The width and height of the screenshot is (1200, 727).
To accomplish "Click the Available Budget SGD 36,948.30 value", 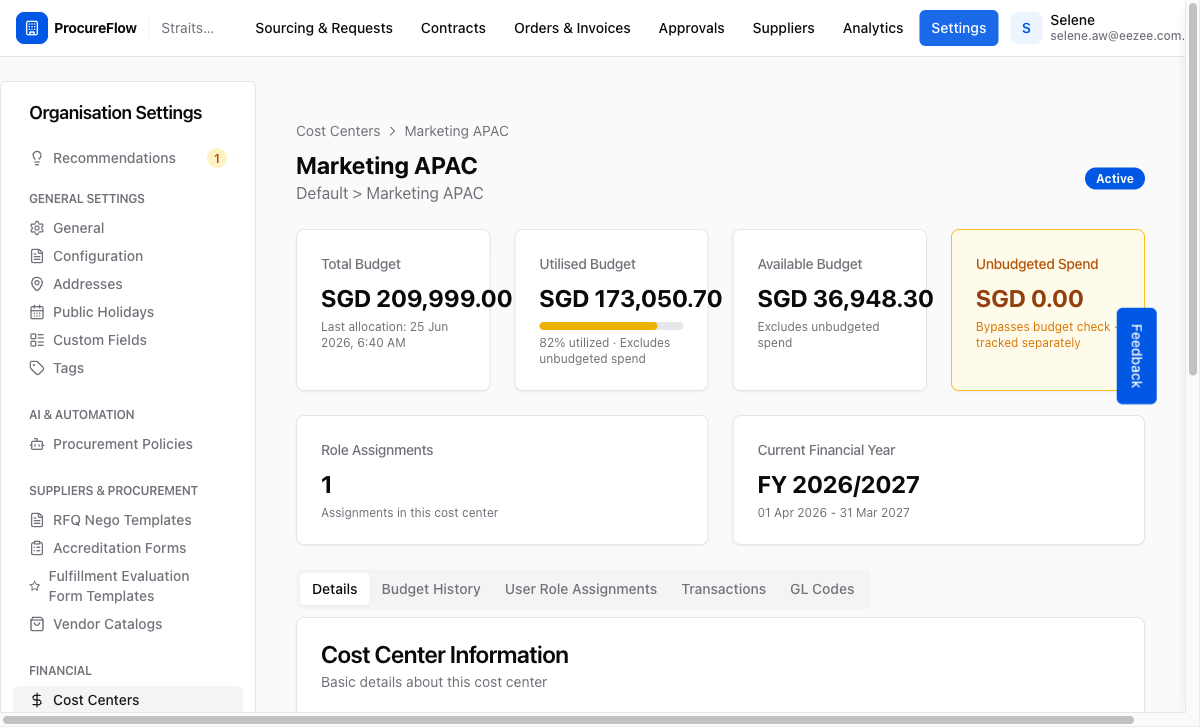I will [846, 299].
